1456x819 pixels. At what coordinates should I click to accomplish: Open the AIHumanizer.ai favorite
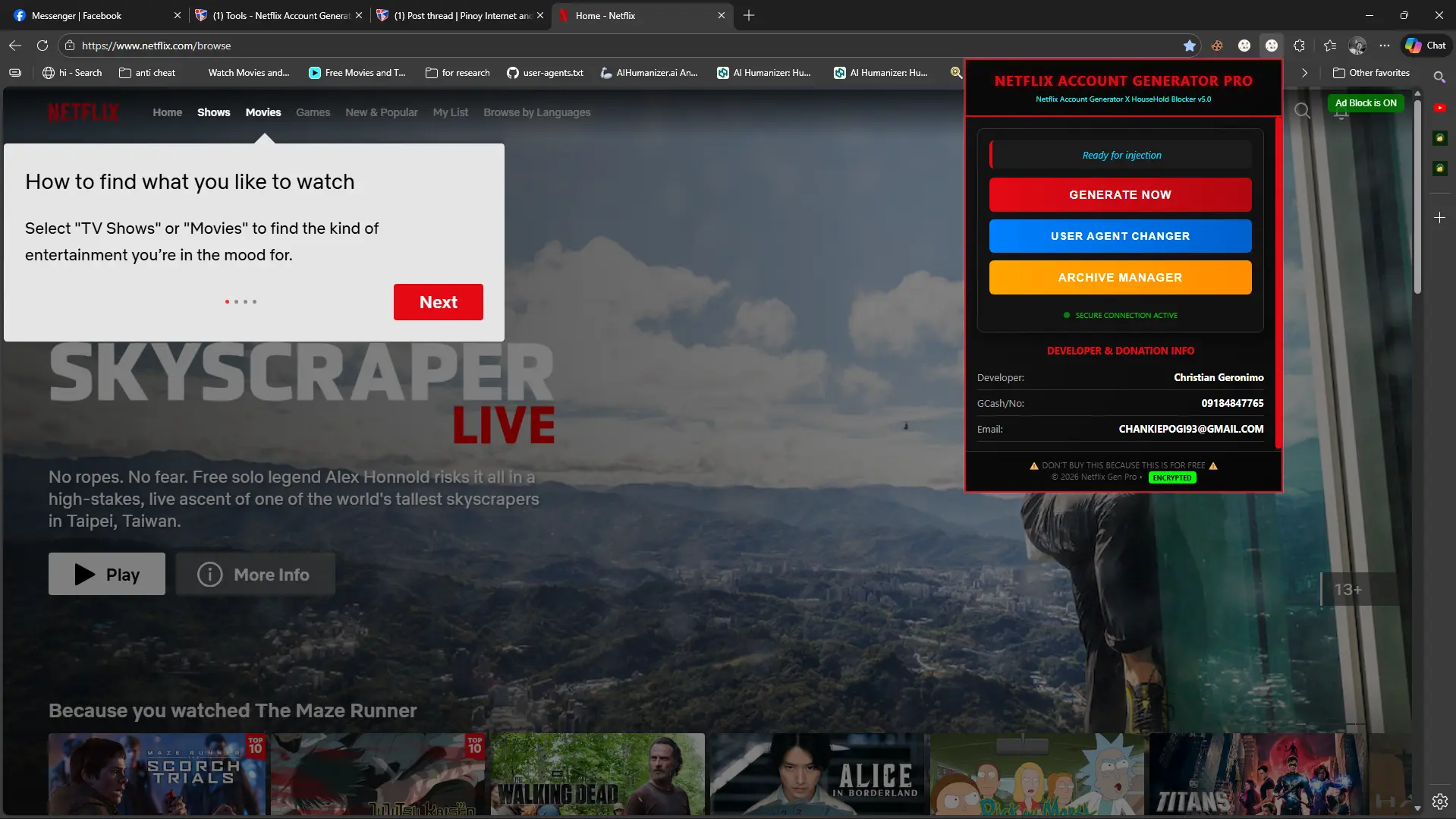click(649, 73)
